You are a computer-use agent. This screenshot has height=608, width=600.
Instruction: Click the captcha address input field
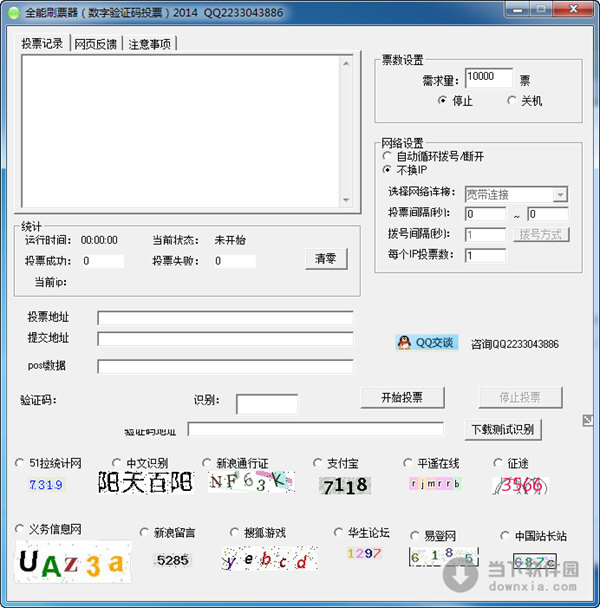[x=315, y=429]
